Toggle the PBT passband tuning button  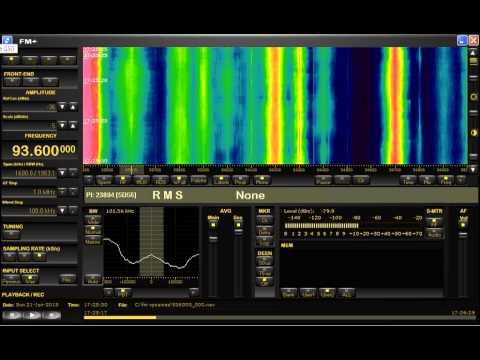[x=123, y=293]
